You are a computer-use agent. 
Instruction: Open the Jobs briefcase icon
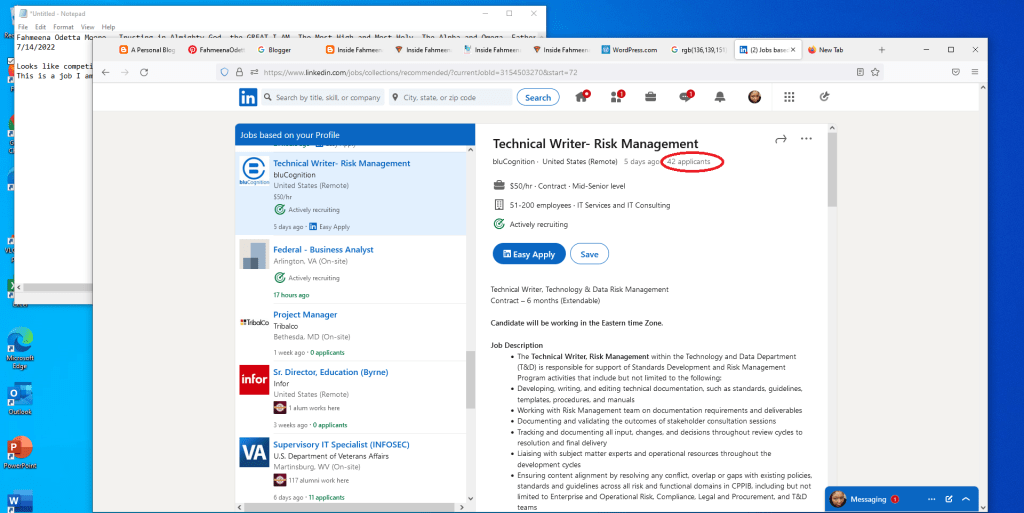tap(650, 97)
